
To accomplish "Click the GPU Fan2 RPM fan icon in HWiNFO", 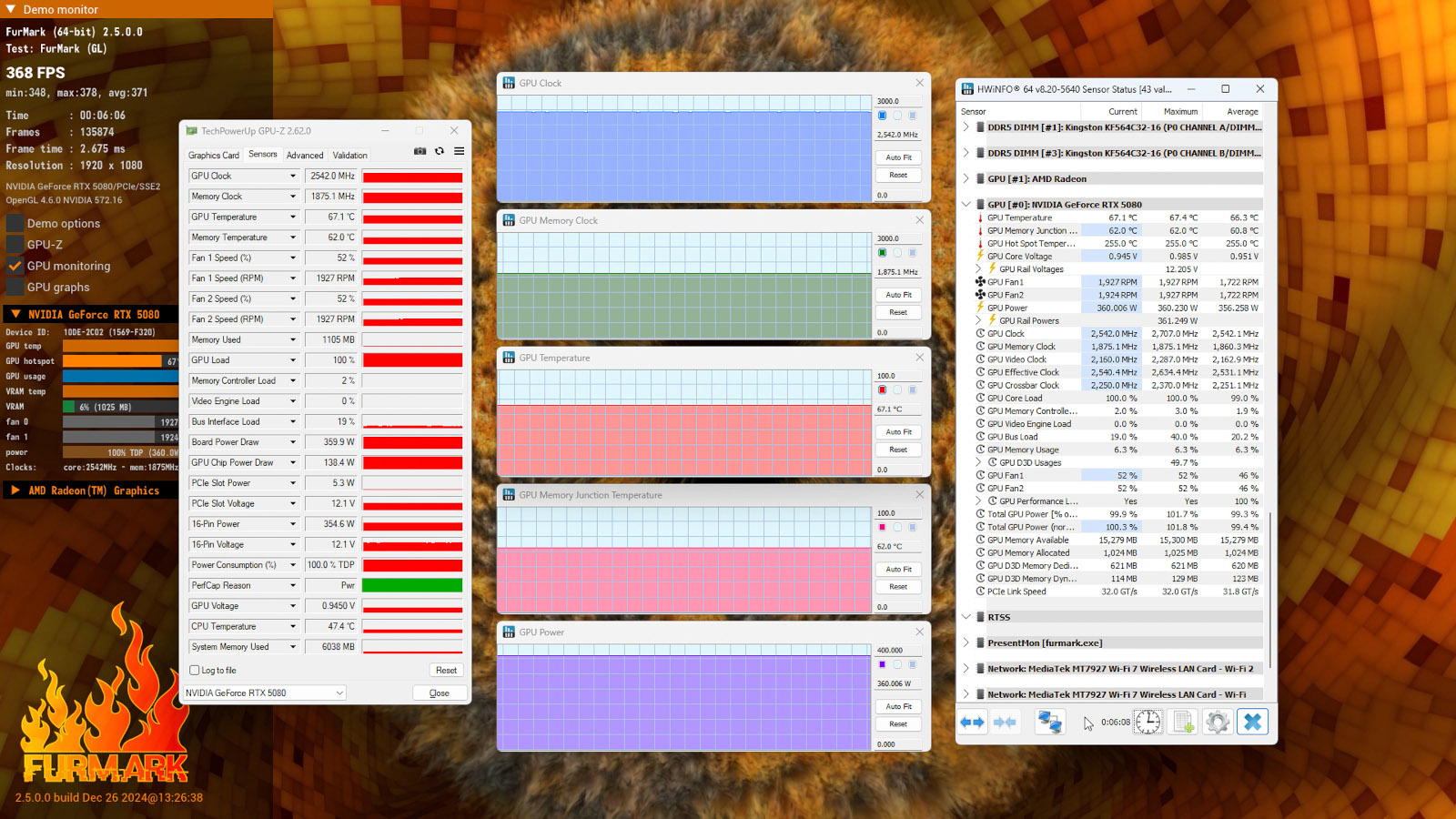I will (980, 295).
